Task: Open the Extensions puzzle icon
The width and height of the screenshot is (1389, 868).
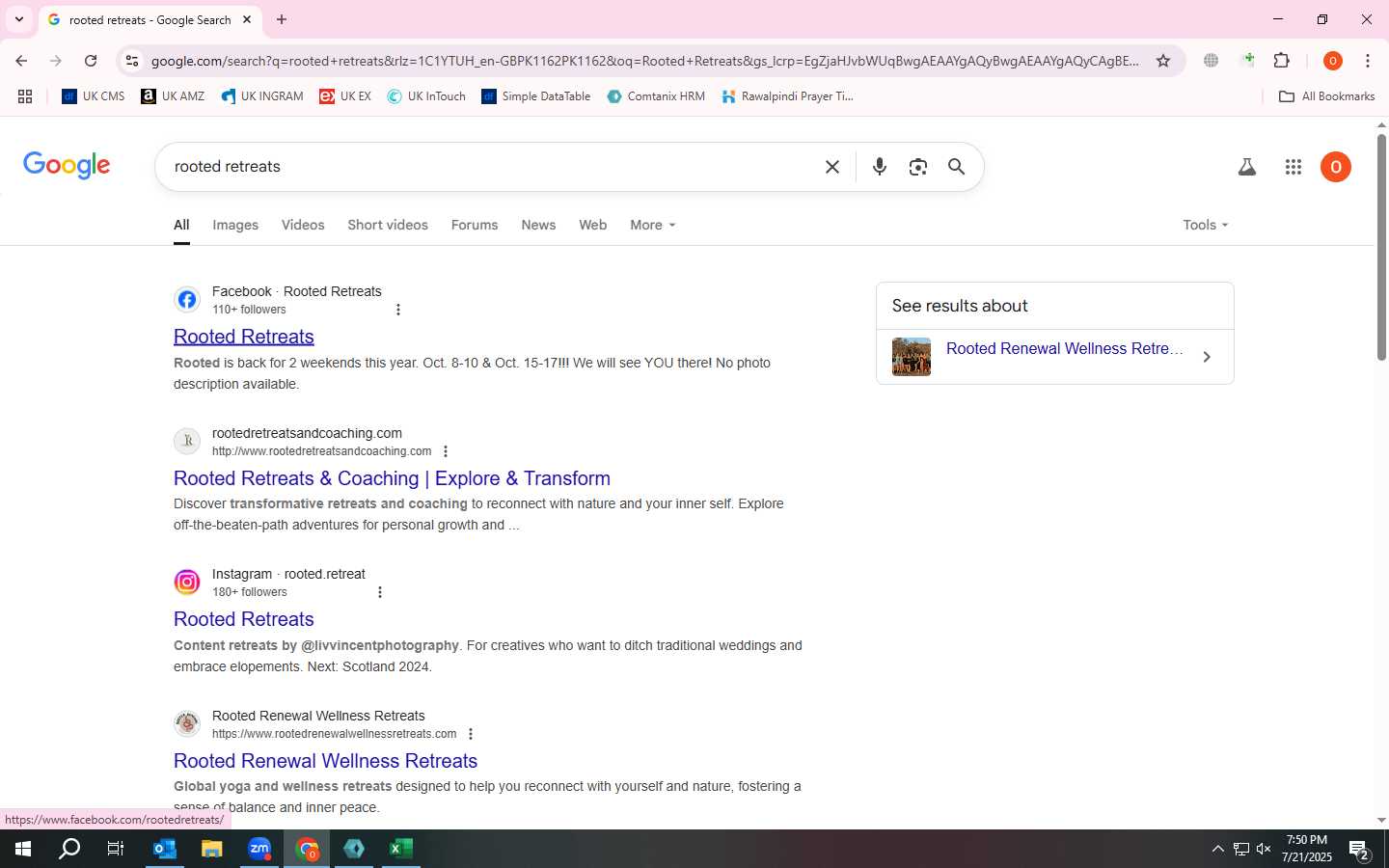Action: click(1282, 61)
